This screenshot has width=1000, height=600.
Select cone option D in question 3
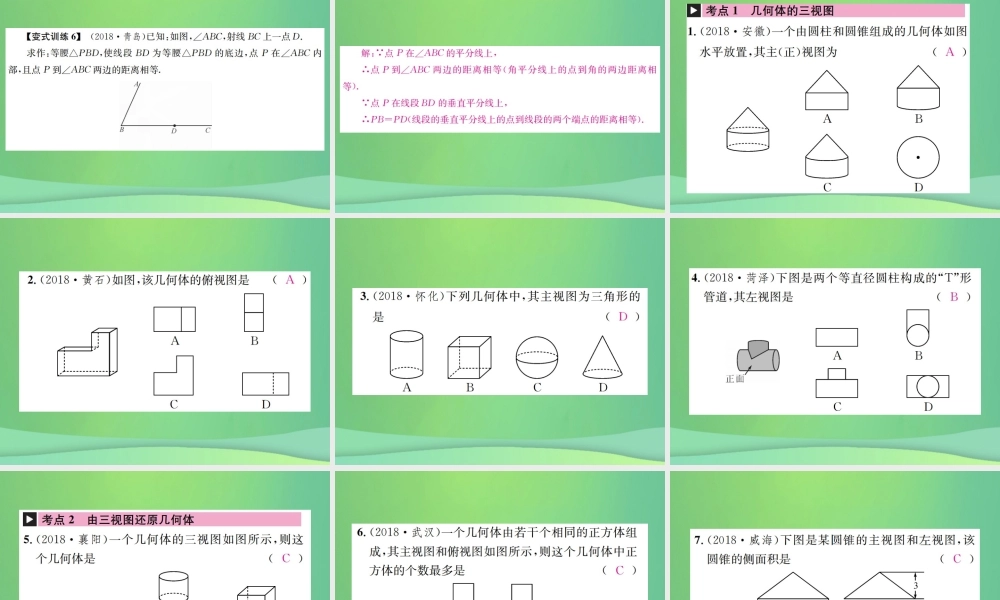(x=603, y=357)
